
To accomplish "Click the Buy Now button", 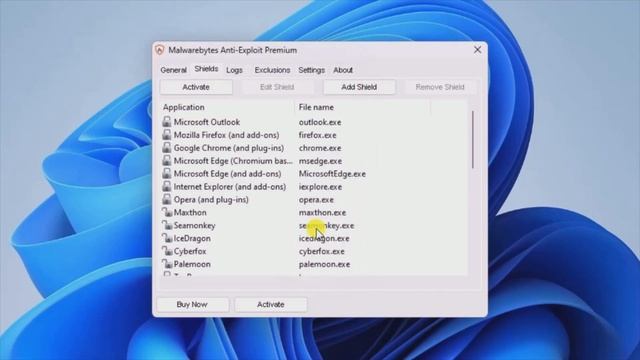I will [x=192, y=304].
